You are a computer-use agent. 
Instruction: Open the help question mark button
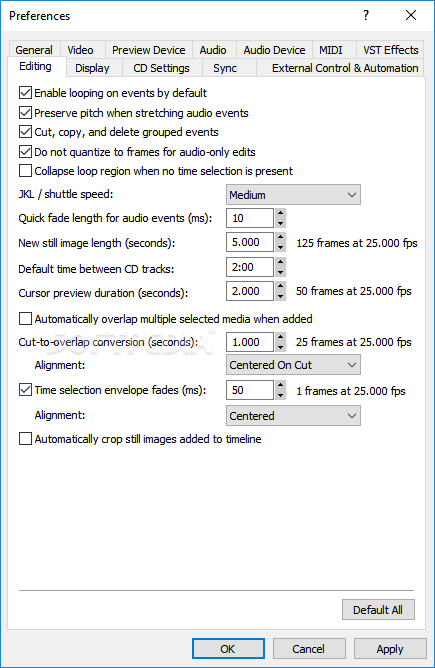[x=366, y=15]
